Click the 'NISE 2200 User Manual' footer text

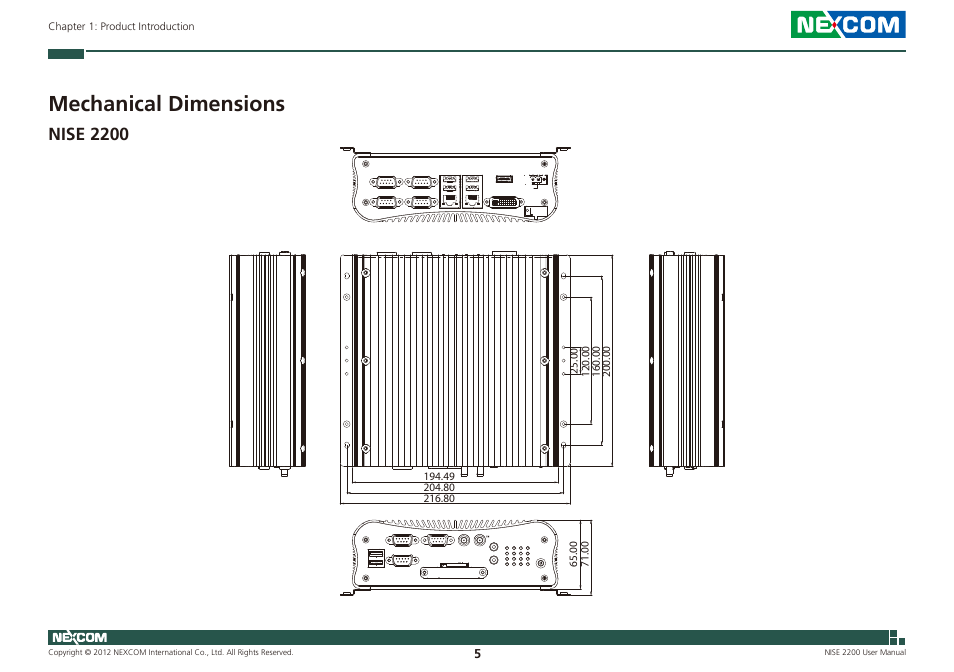point(865,653)
